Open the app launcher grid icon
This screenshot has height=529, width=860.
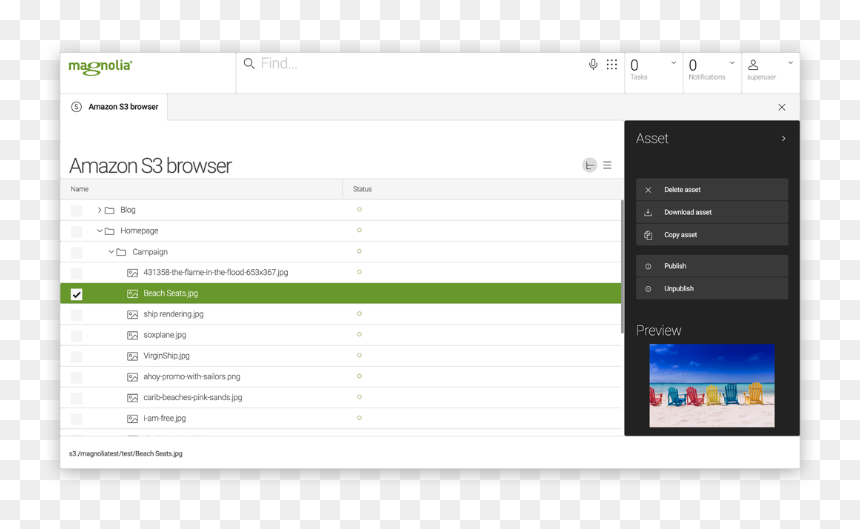(612, 65)
